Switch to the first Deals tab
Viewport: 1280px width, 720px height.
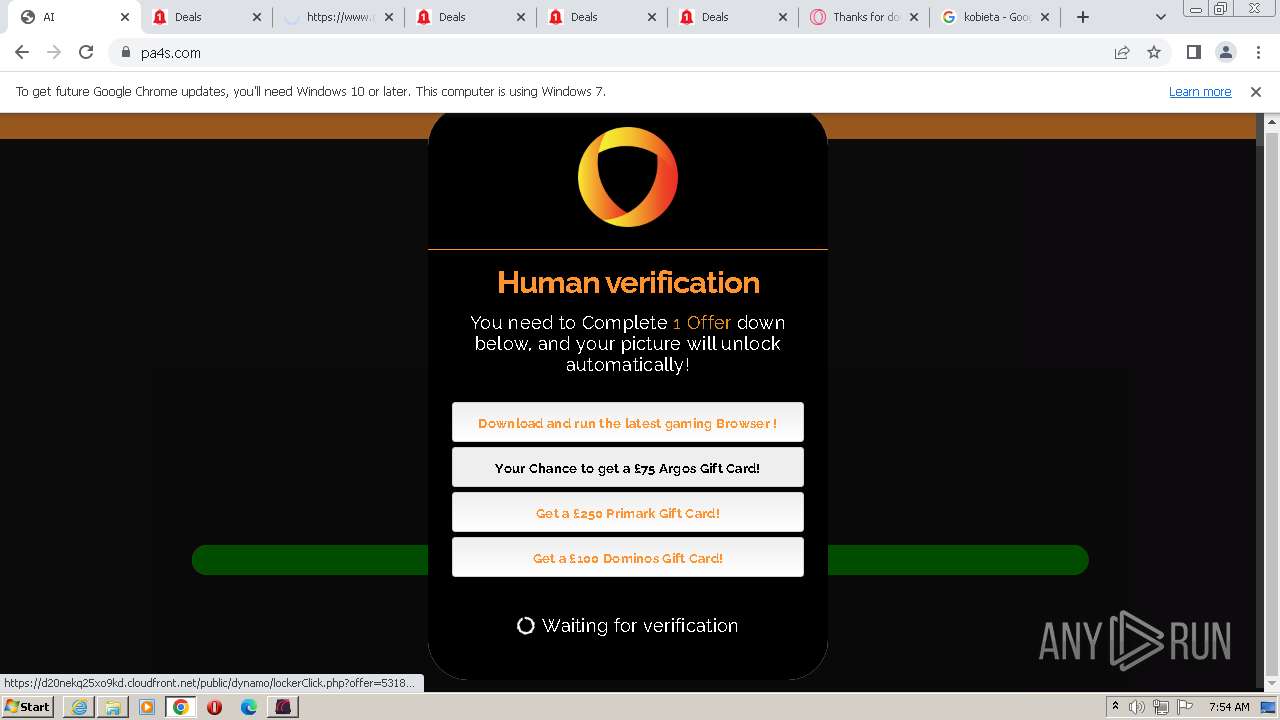pos(206,17)
